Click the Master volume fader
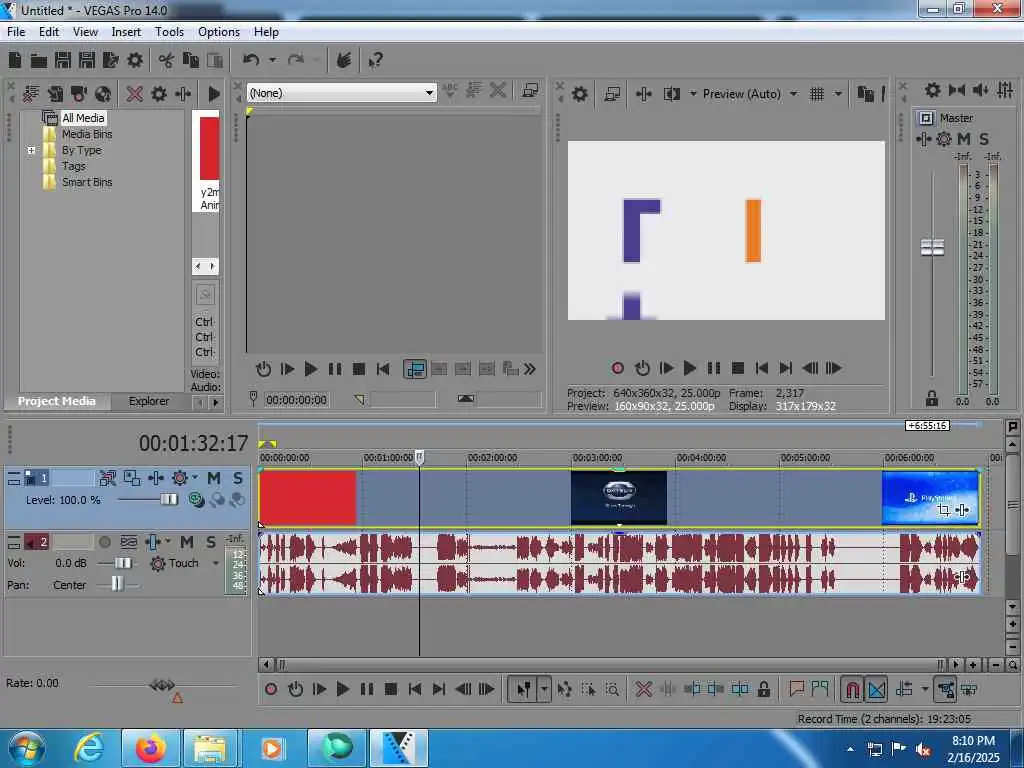The width and height of the screenshot is (1024, 768). pos(932,248)
